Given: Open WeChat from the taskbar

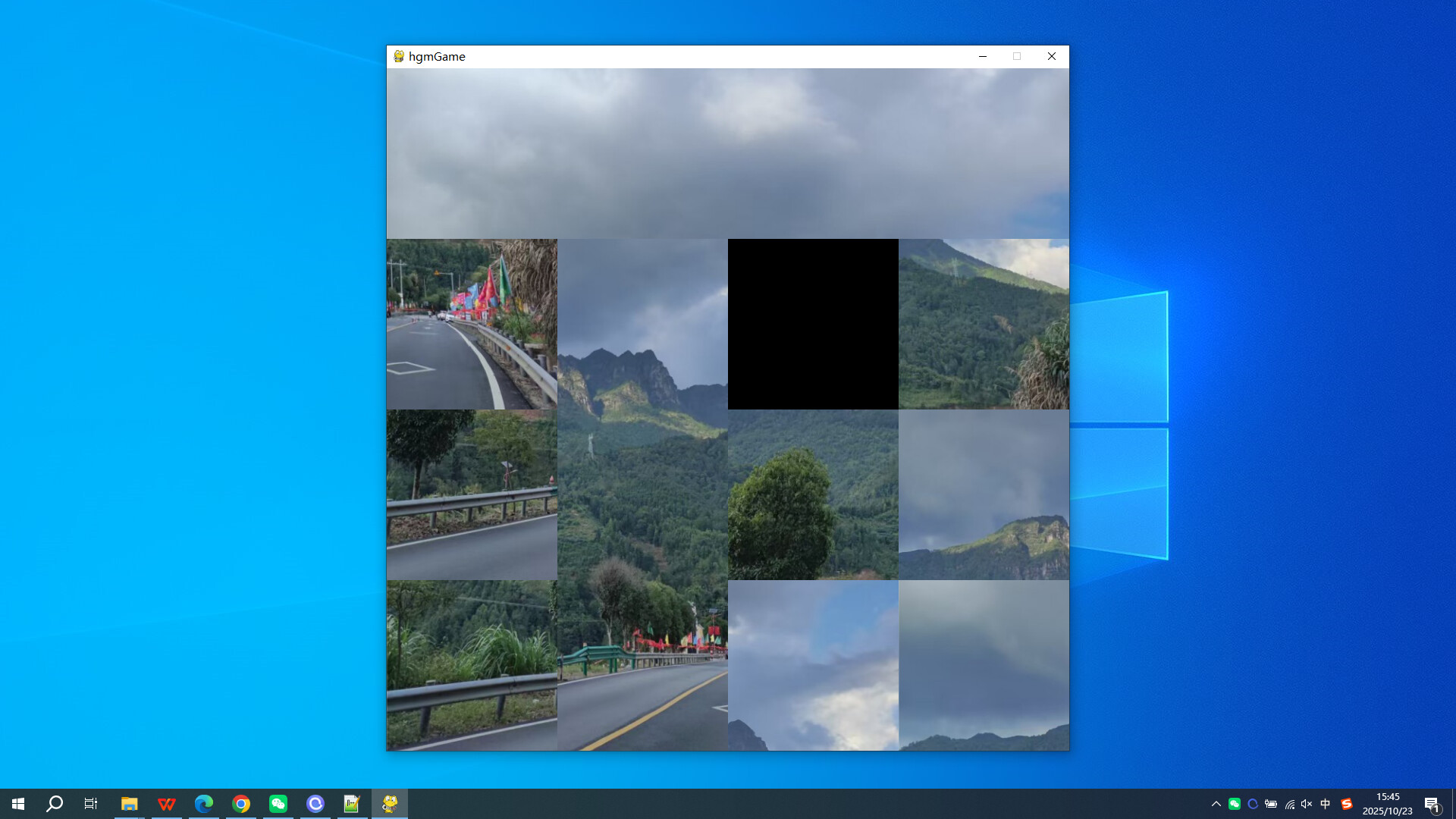Looking at the screenshot, I should point(278,803).
